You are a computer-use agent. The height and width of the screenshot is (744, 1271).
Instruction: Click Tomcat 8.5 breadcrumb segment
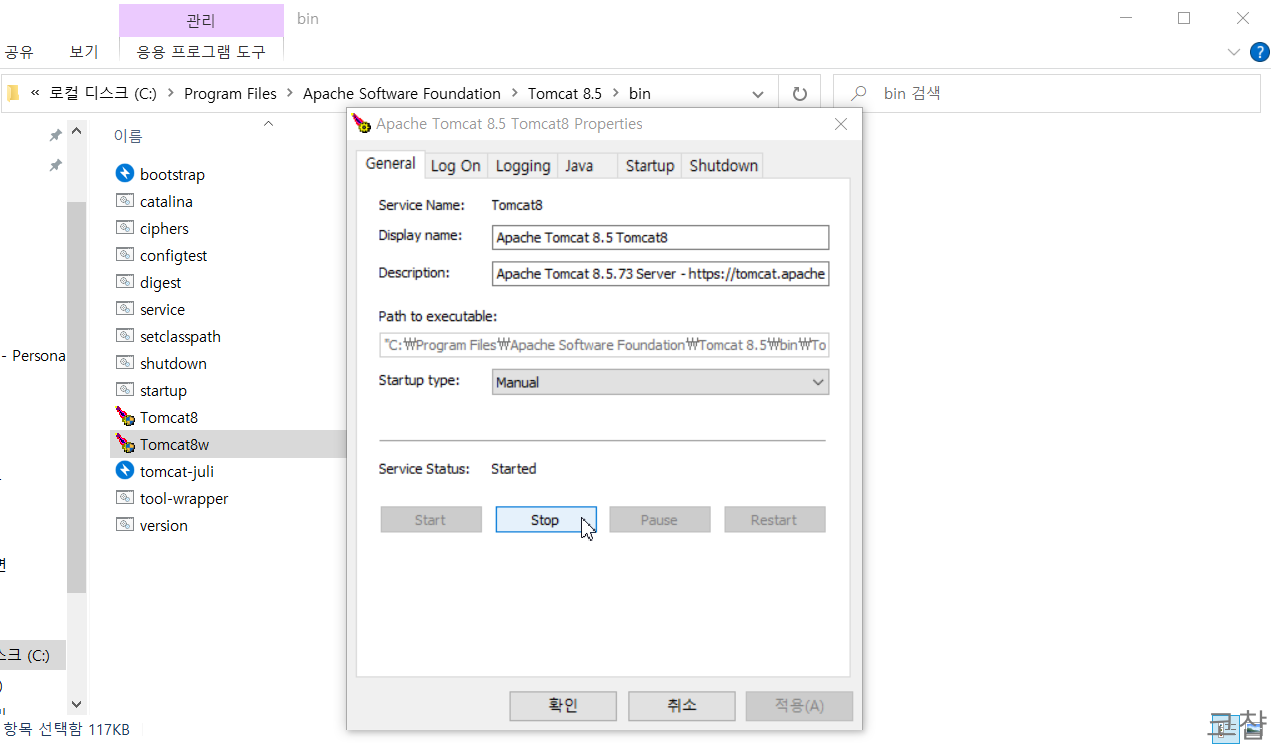pos(565,93)
